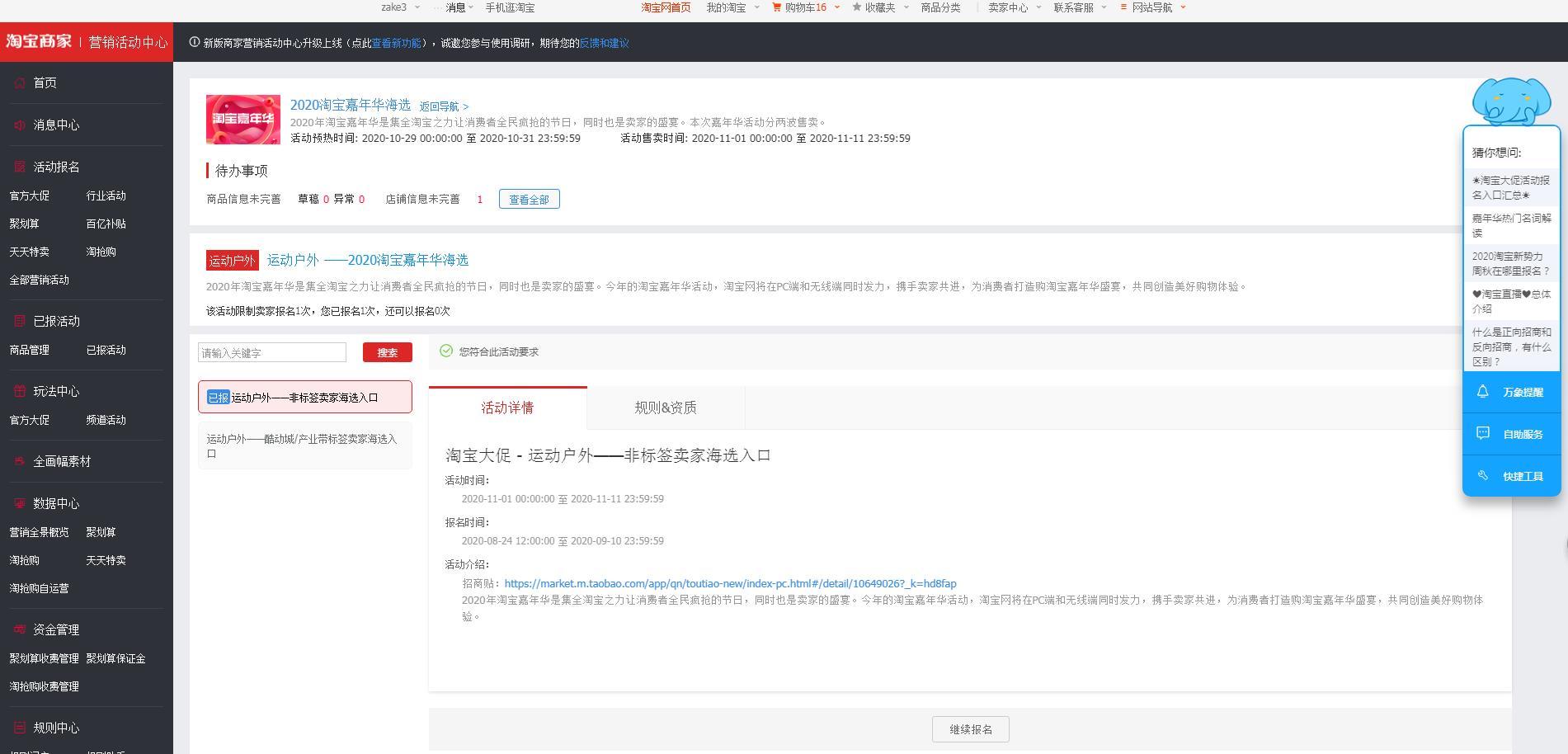Image resolution: width=1568 pixels, height=754 pixels.
Task: Click the 快捷工具 wrench icon
Action: tap(1482, 475)
